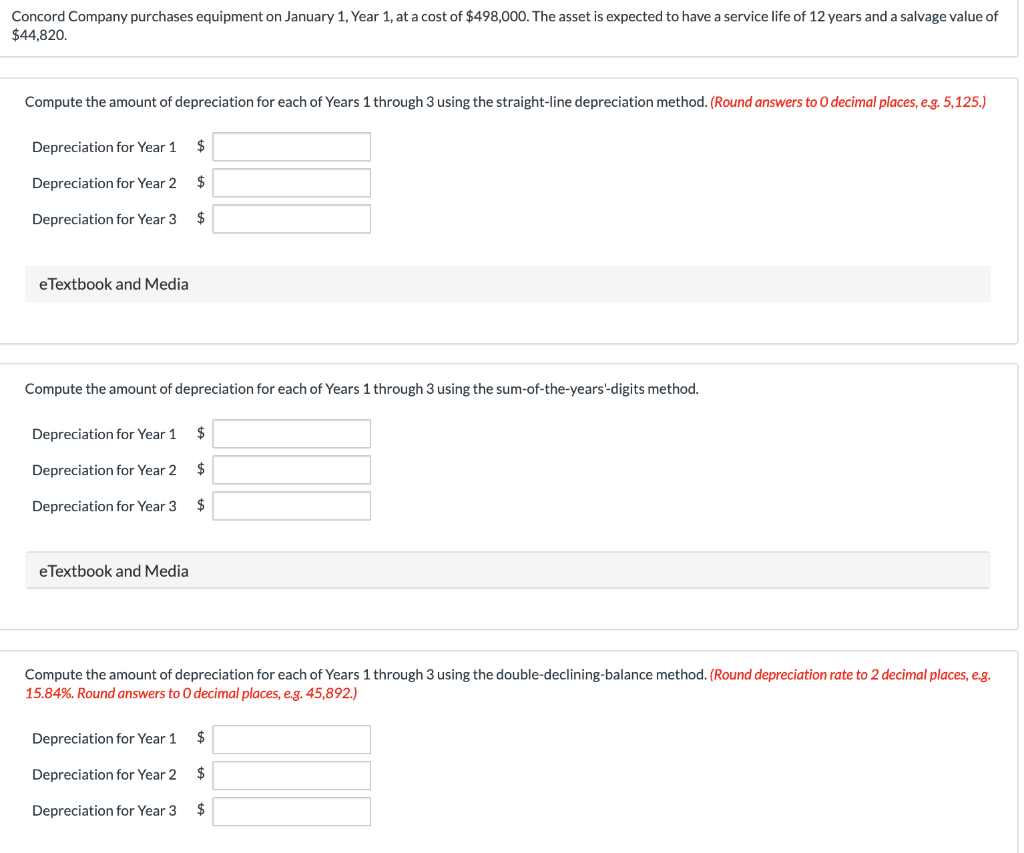Click red rounding note mentioning 15.84%
The width and height of the screenshot is (1024, 853).
coord(507,684)
